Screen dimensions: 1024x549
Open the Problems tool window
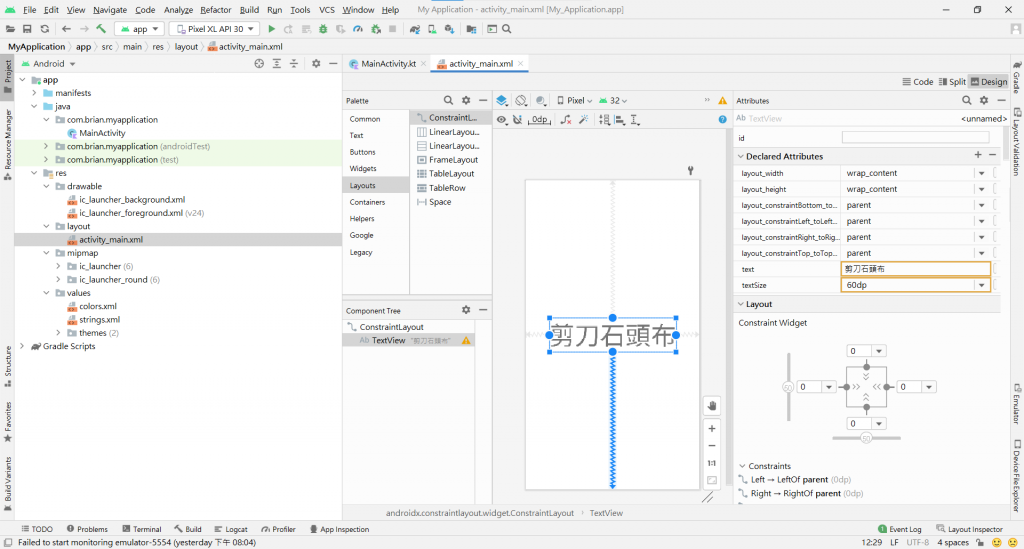point(87,529)
